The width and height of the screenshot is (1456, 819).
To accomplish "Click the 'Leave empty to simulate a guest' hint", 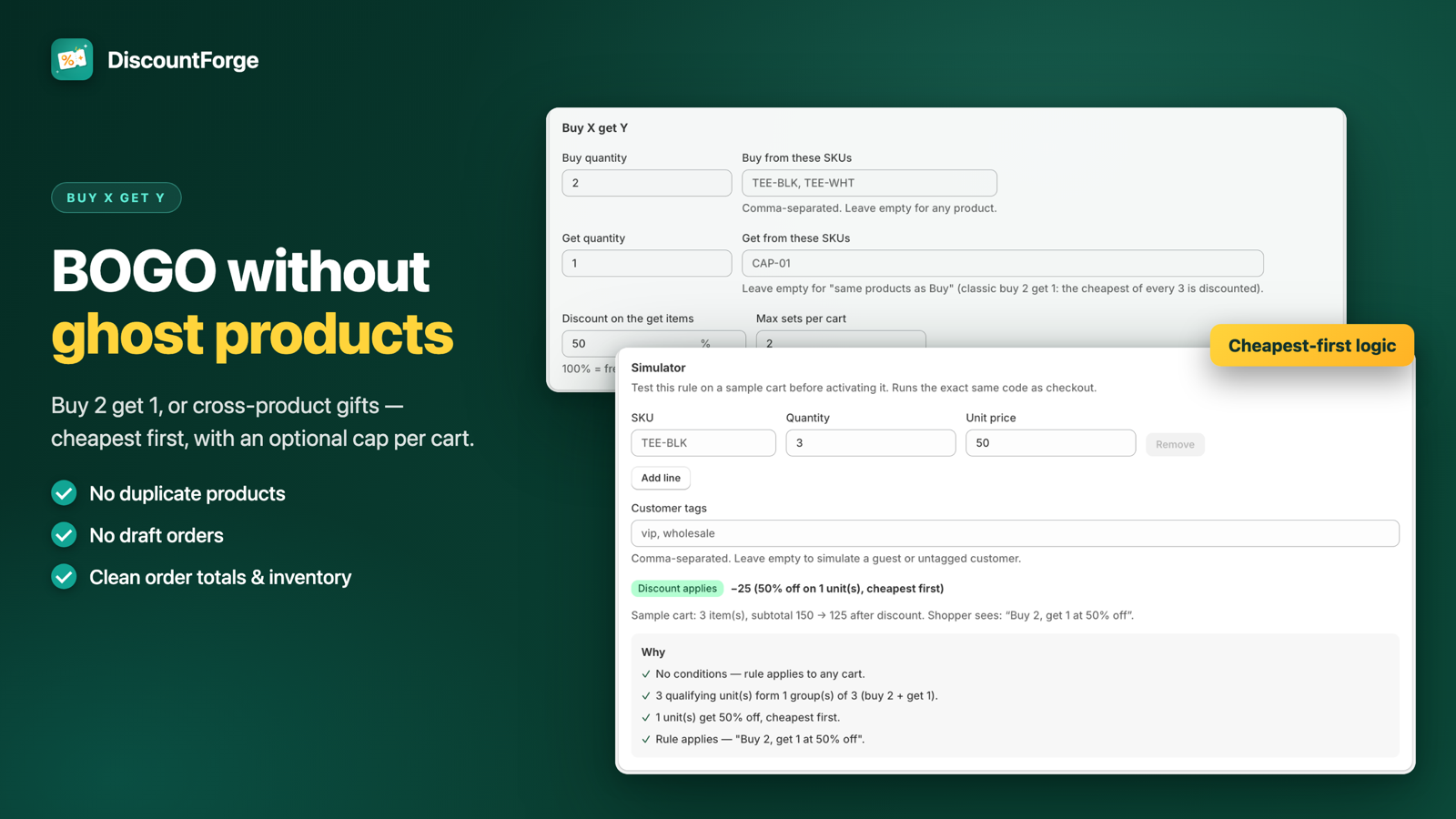I will point(826,559).
